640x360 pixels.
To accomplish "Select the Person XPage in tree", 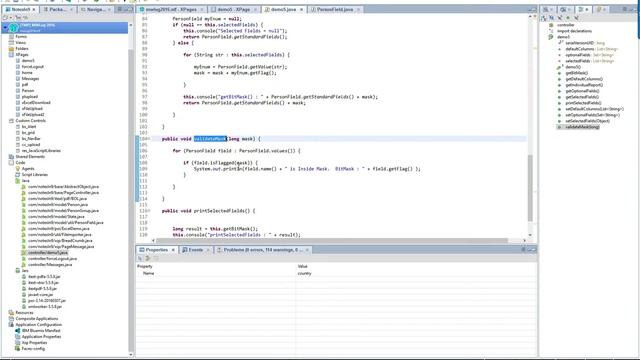I will tap(28, 91).
